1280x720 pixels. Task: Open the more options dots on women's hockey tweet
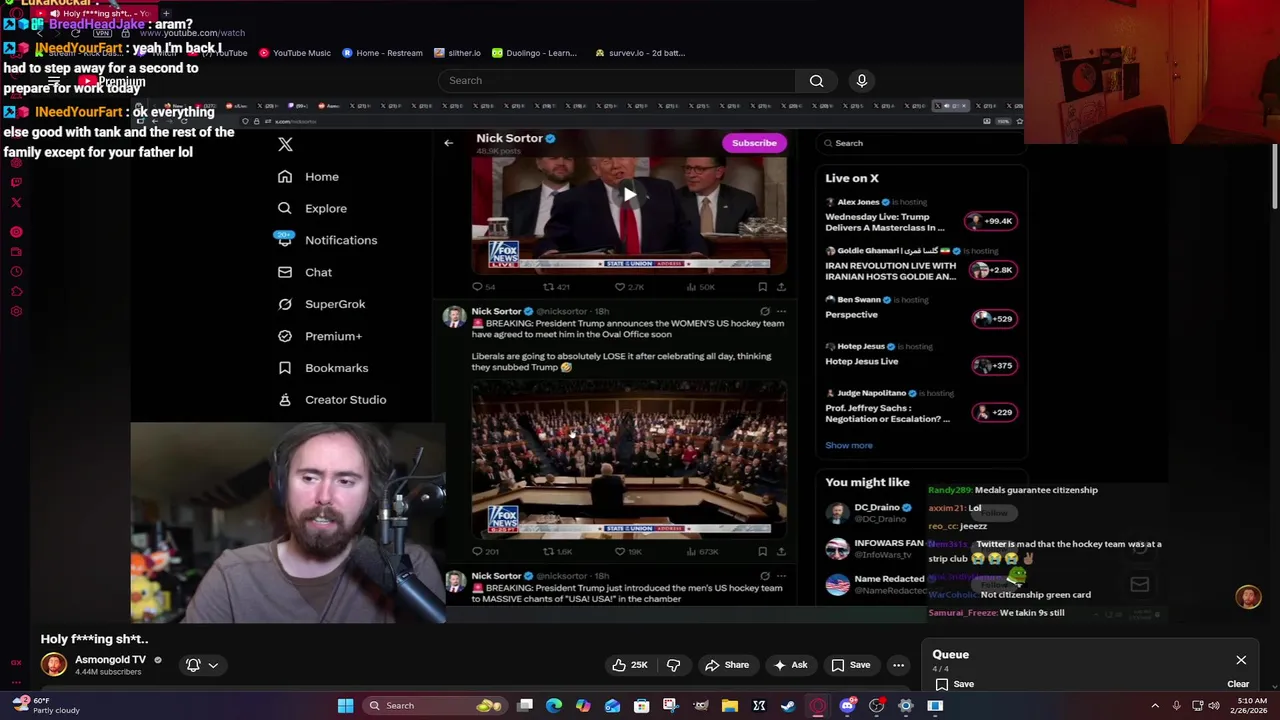[781, 312]
